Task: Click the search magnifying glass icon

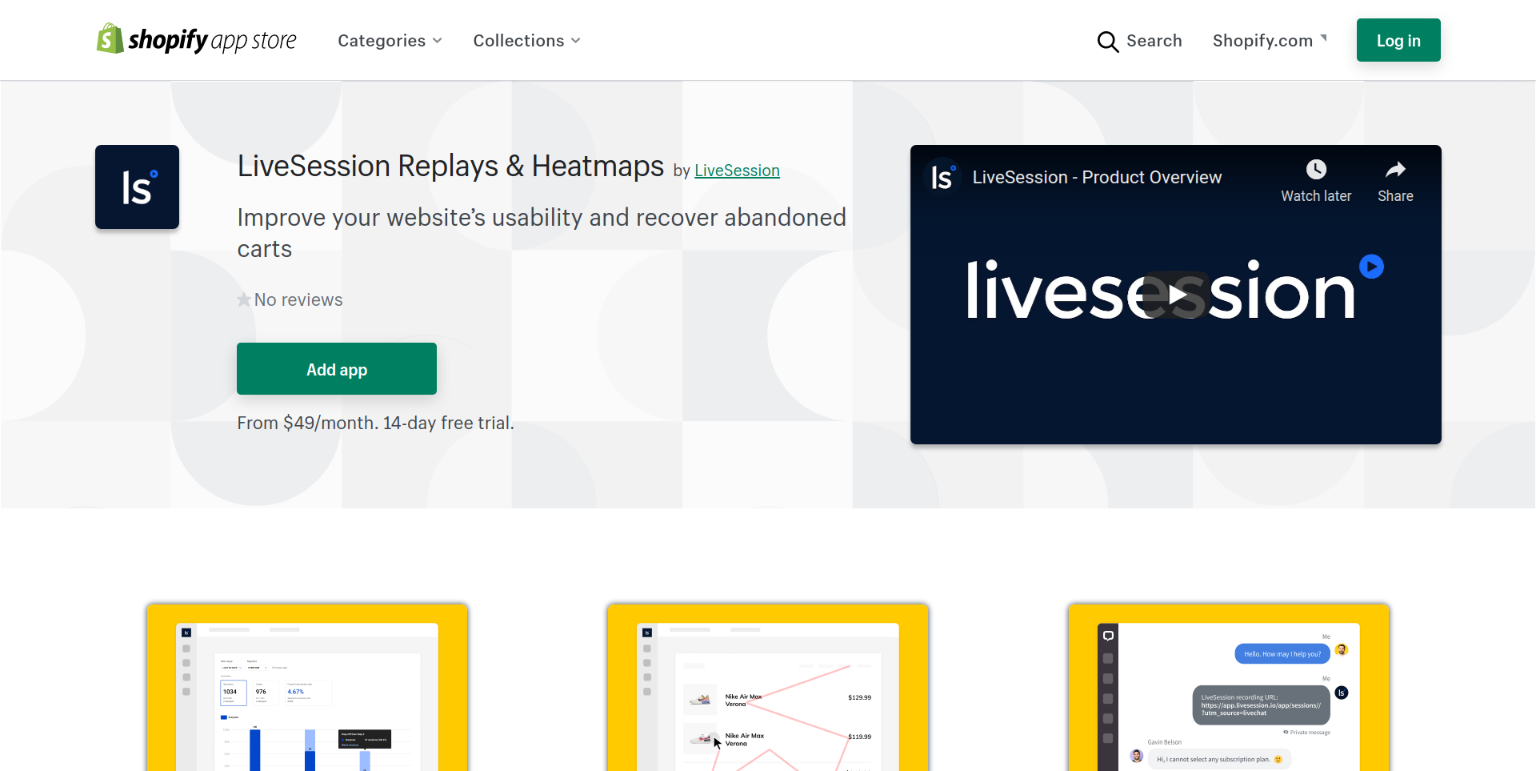Action: (x=1107, y=41)
